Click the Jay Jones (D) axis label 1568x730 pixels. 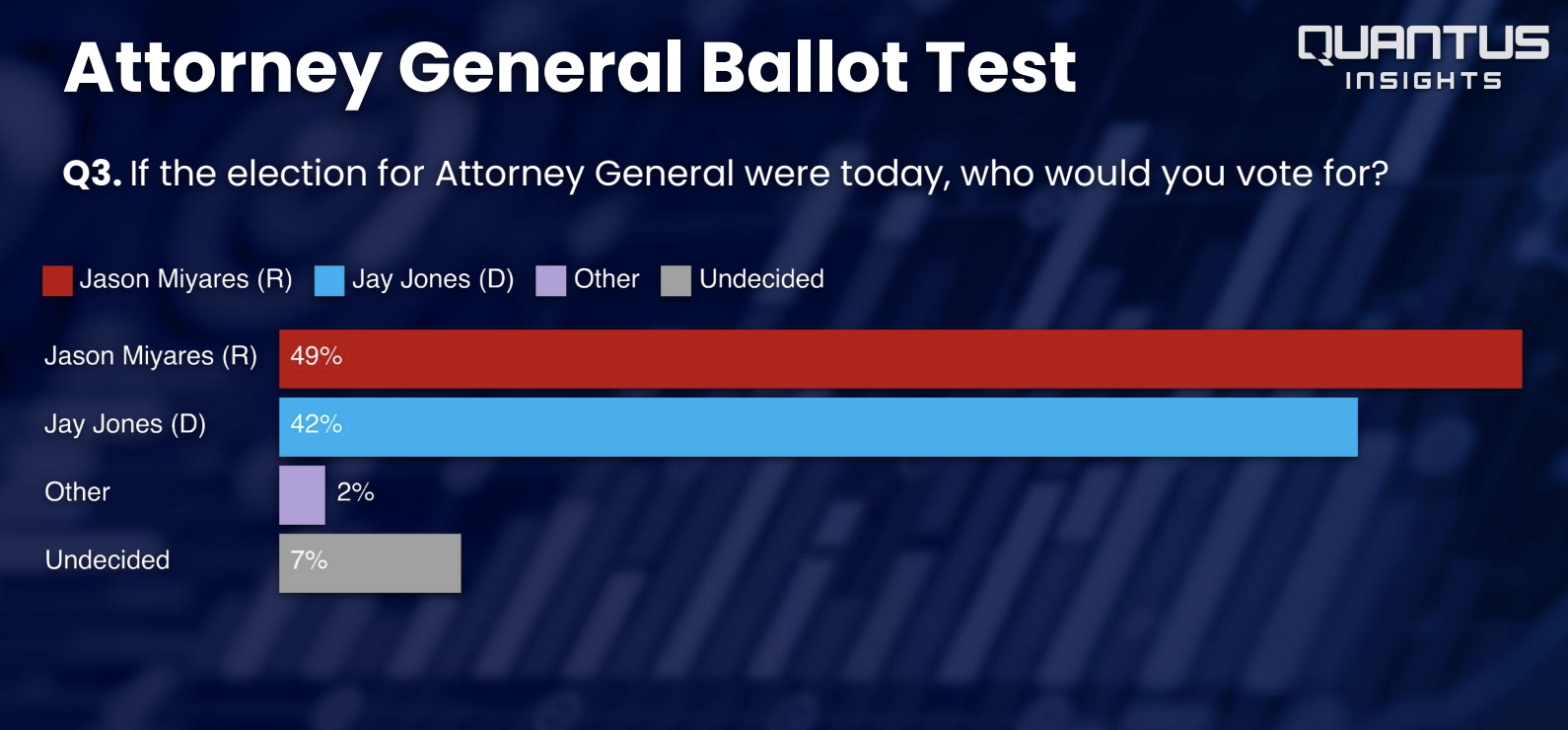click(125, 424)
